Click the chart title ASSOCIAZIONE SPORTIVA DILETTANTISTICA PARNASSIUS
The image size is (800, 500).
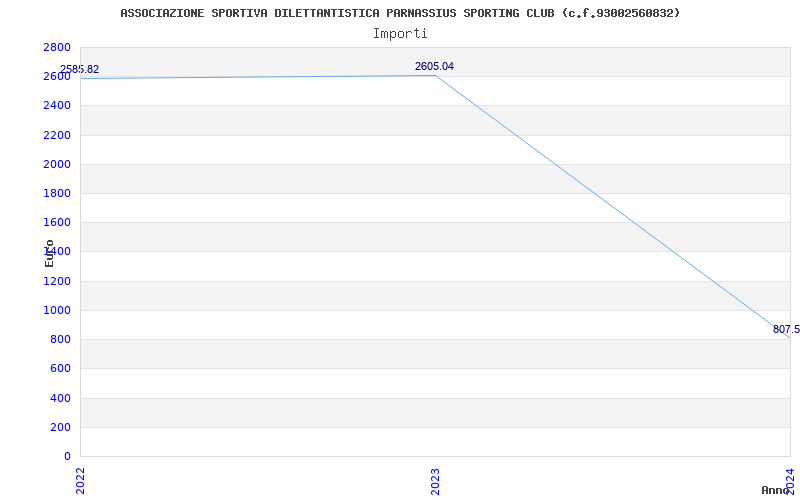point(400,13)
